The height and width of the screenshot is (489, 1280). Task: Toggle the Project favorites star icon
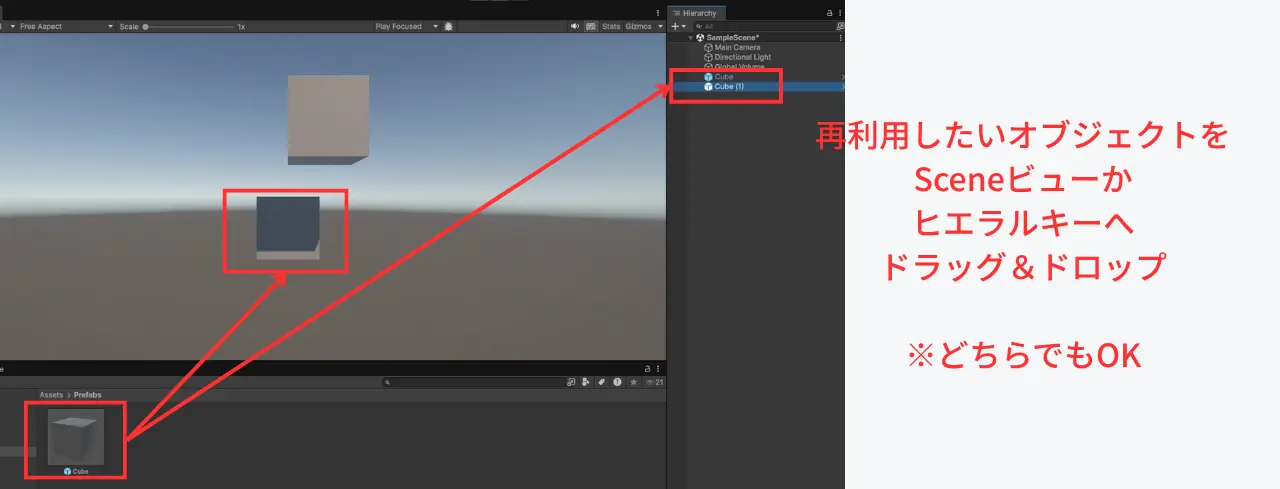pyautogui.click(x=633, y=382)
